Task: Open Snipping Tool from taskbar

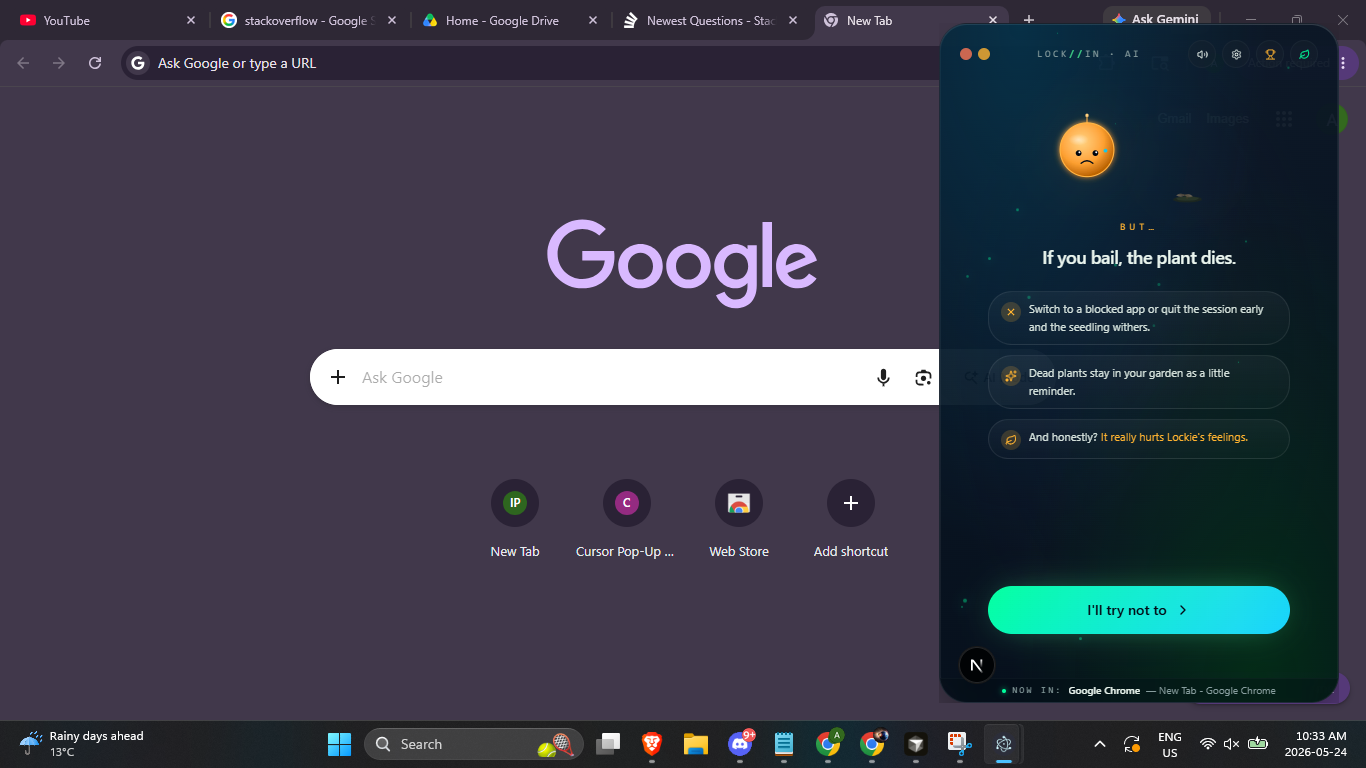Action: tap(959, 744)
